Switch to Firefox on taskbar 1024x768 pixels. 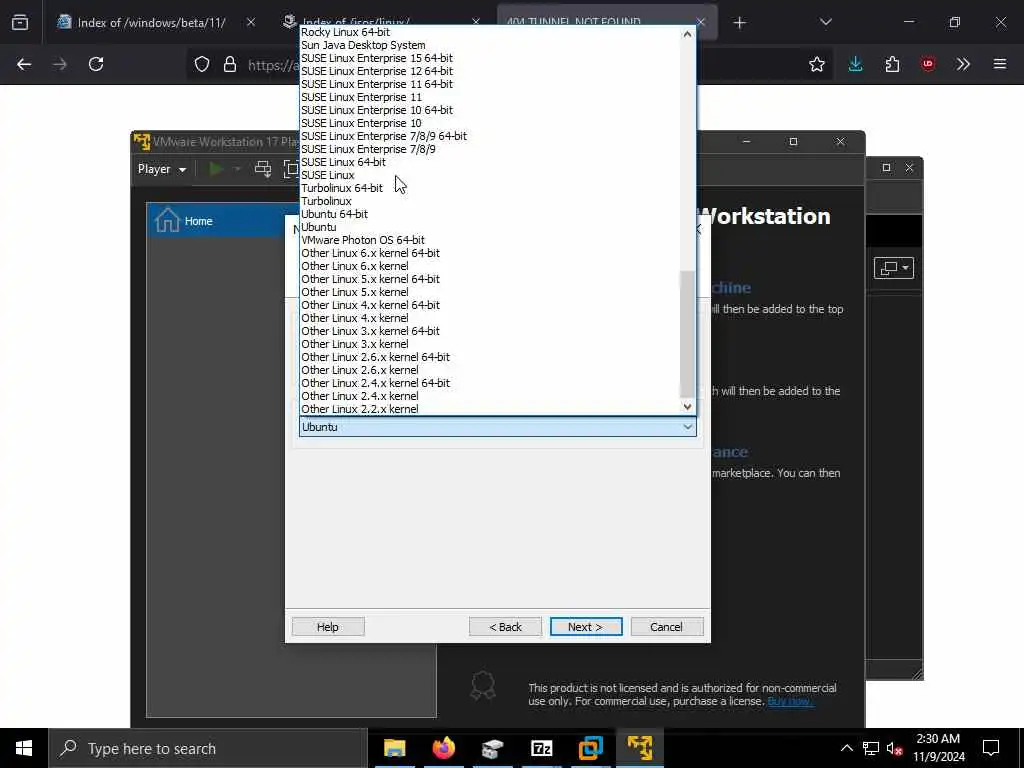(443, 748)
